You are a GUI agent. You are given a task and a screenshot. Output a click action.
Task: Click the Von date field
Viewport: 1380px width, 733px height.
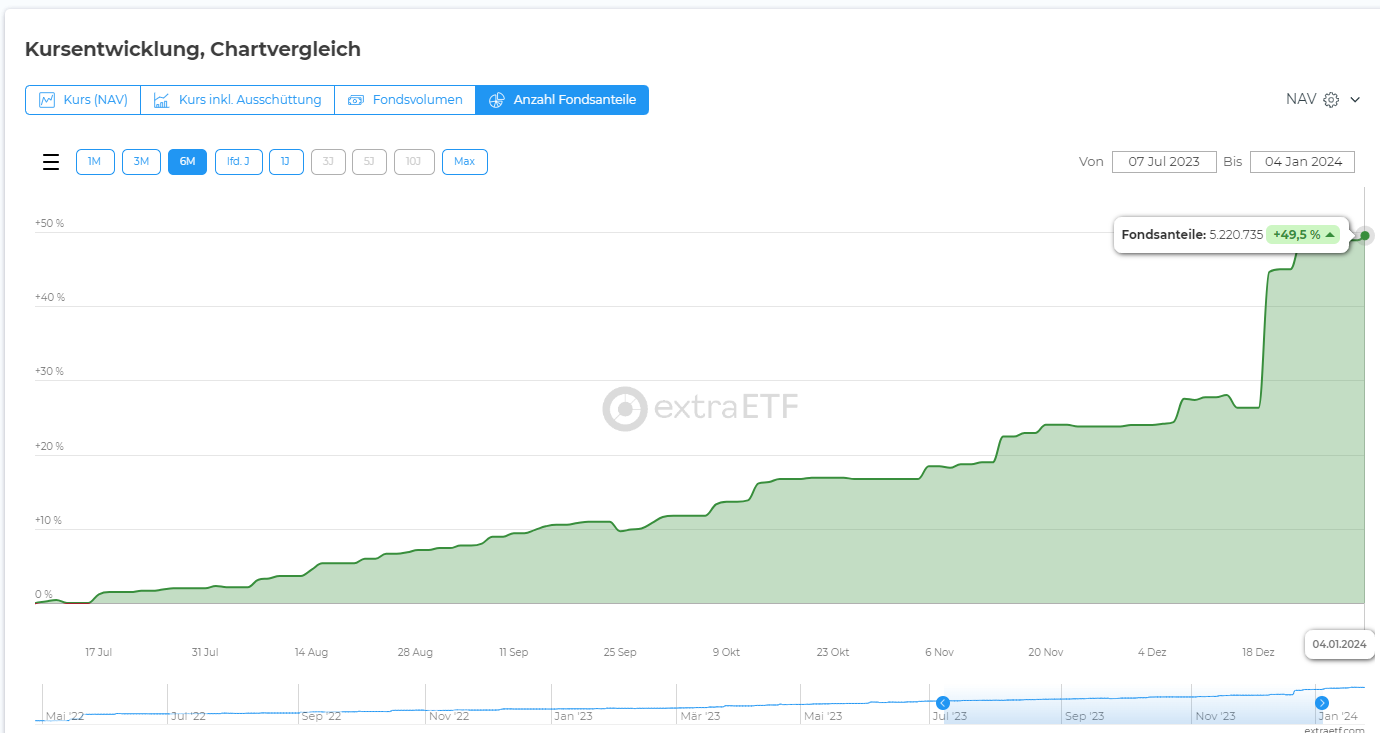pos(1164,162)
